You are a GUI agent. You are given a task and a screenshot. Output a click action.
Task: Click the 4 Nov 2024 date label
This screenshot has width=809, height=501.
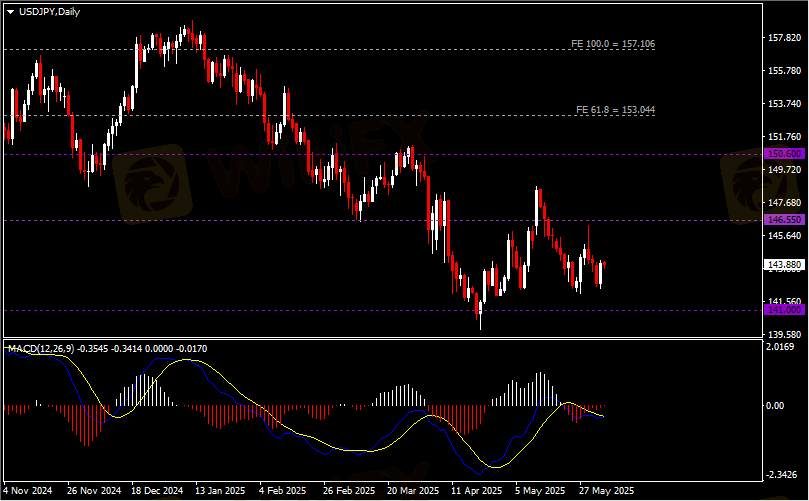(28, 490)
